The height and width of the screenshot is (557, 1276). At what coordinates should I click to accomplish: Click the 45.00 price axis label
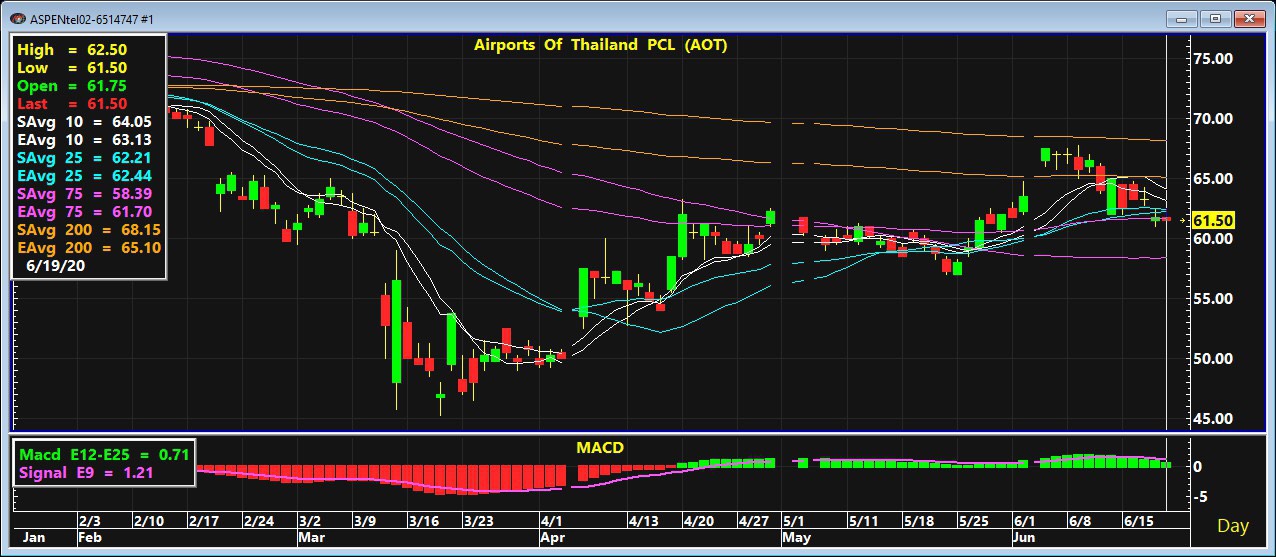[x=1212, y=419]
